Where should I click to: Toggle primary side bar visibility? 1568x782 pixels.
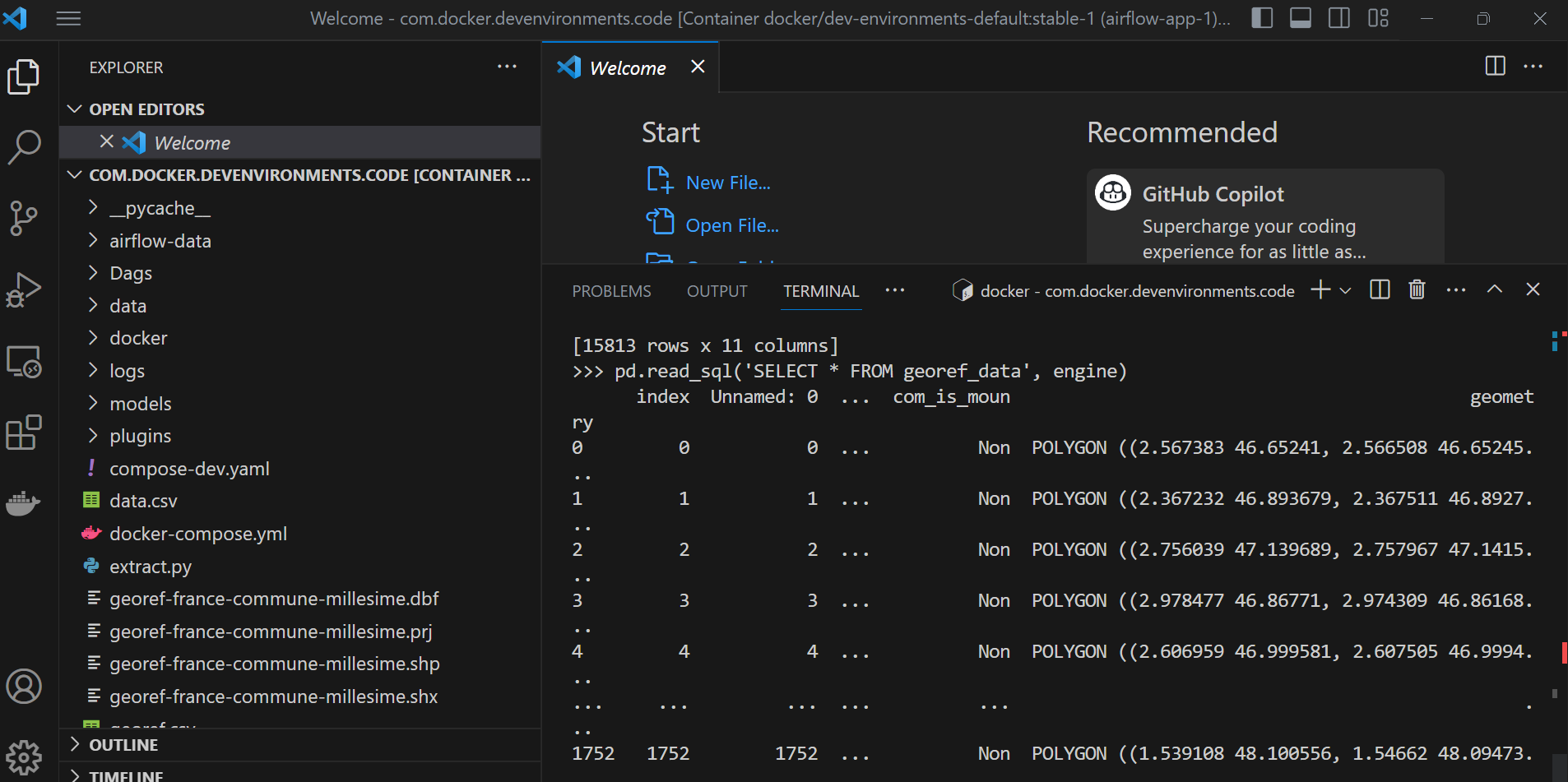point(1262,18)
